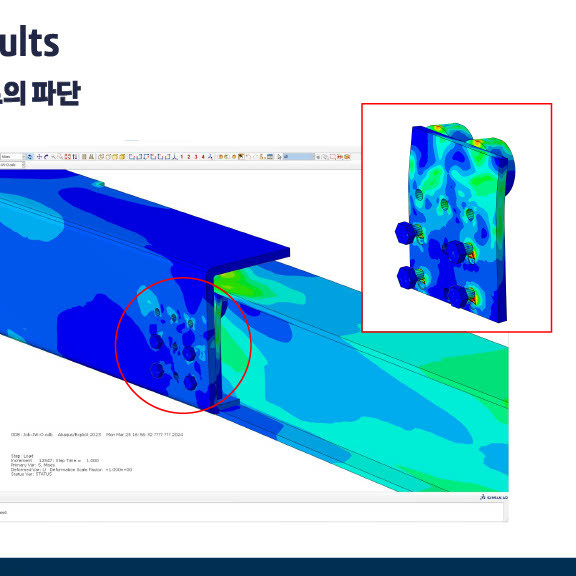This screenshot has width=576, height=576.
Task: Apply saved user view 3
Action: [196, 157]
